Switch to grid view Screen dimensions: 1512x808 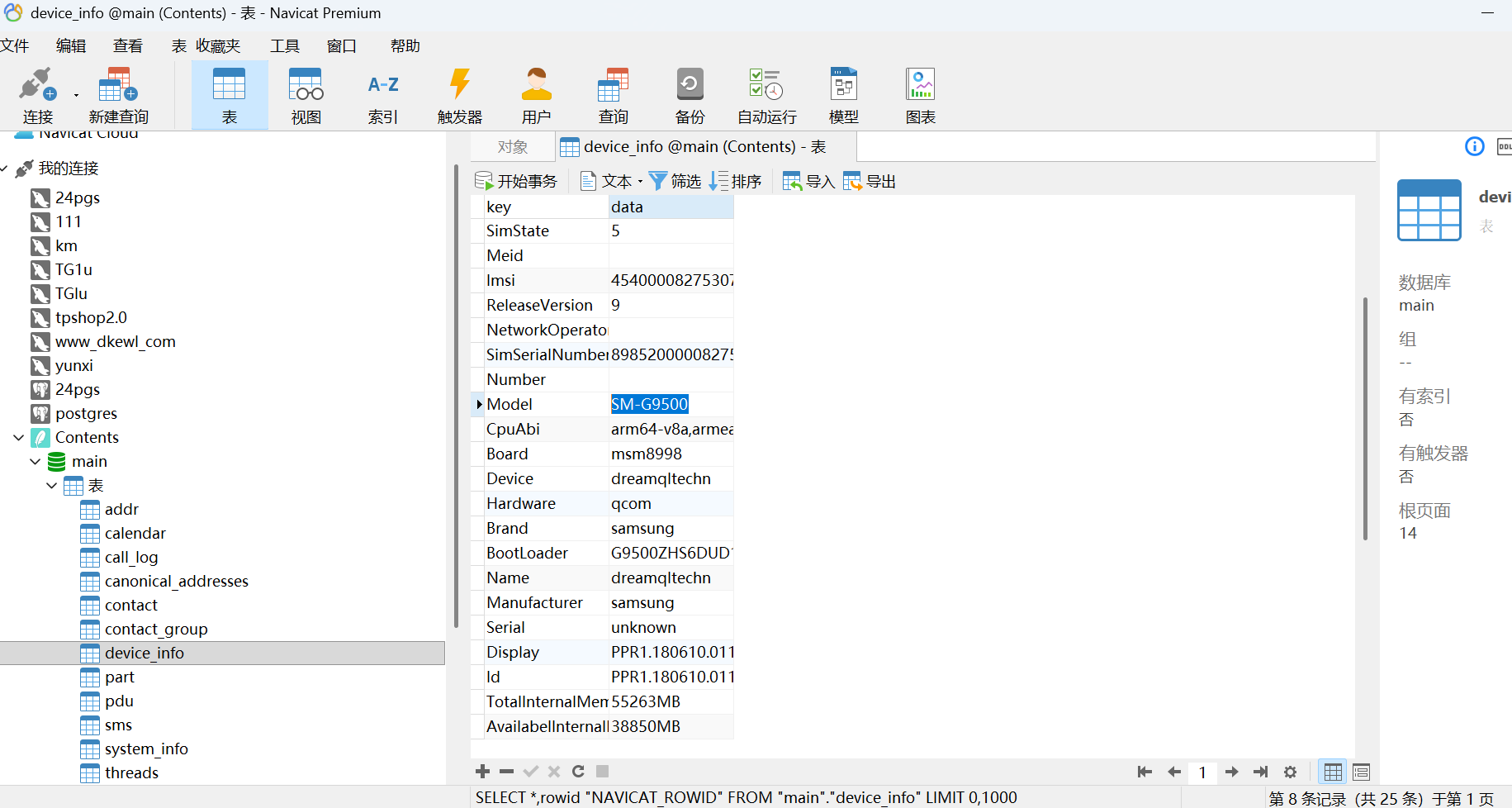tap(1333, 772)
